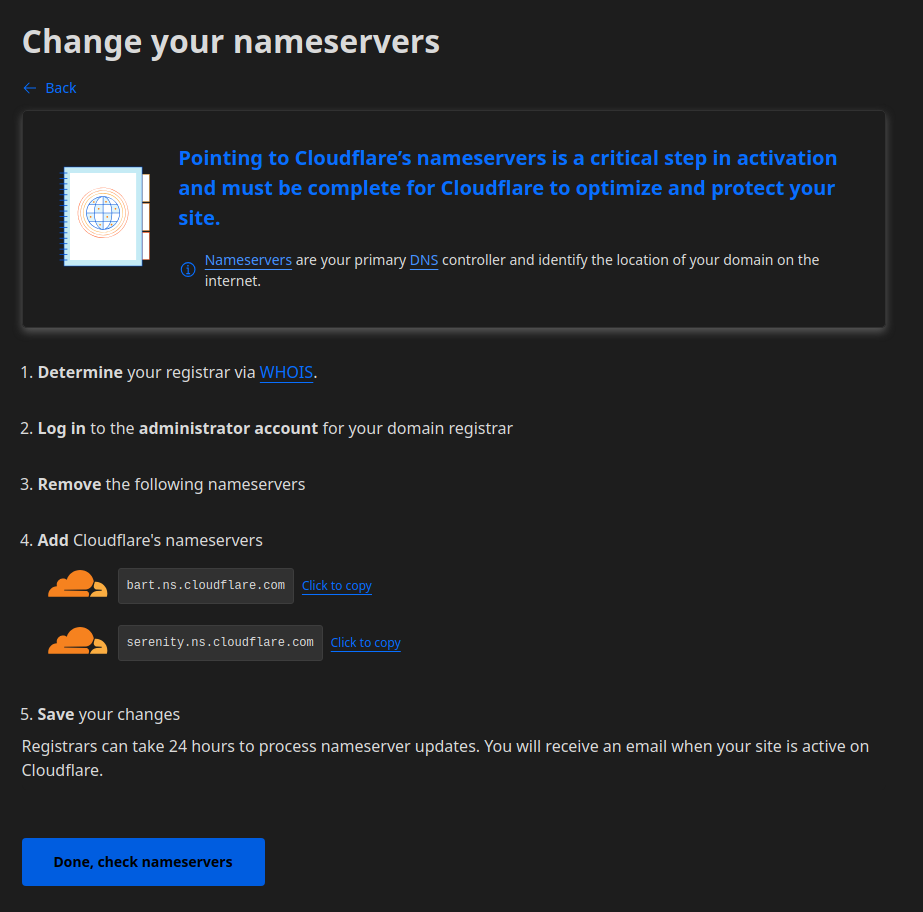Screen dimensions: 923x912
Task: Click the bold administrator account text
Action: (228, 428)
